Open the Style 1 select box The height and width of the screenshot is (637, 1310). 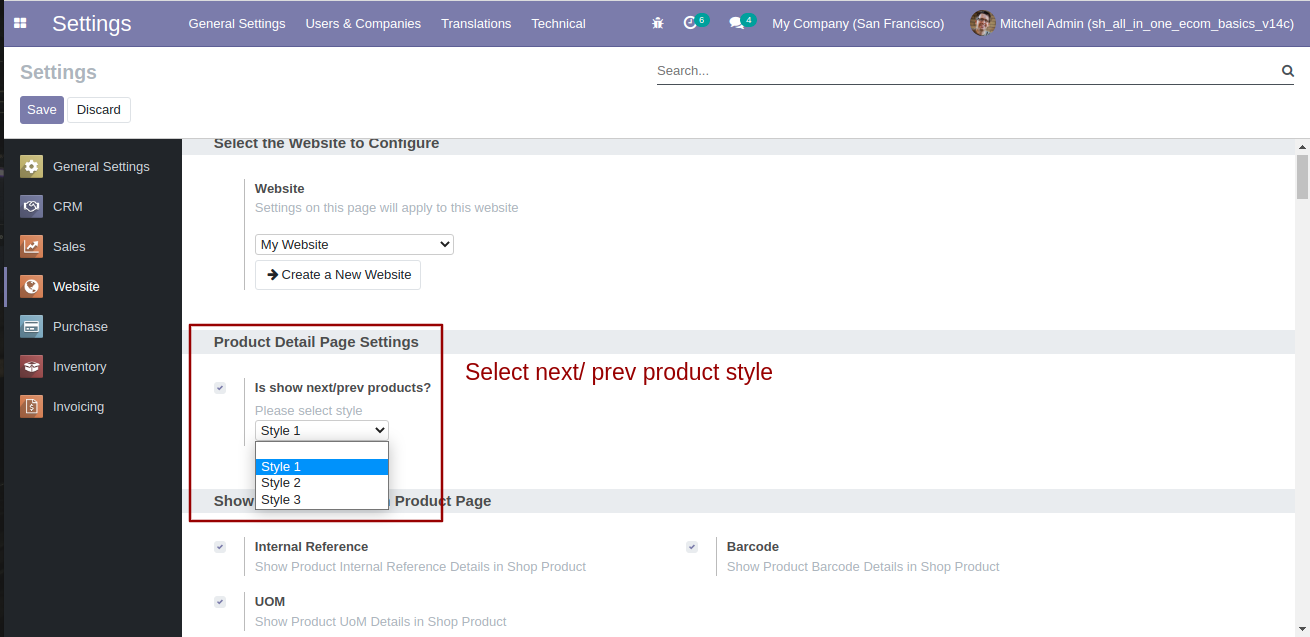coord(322,431)
